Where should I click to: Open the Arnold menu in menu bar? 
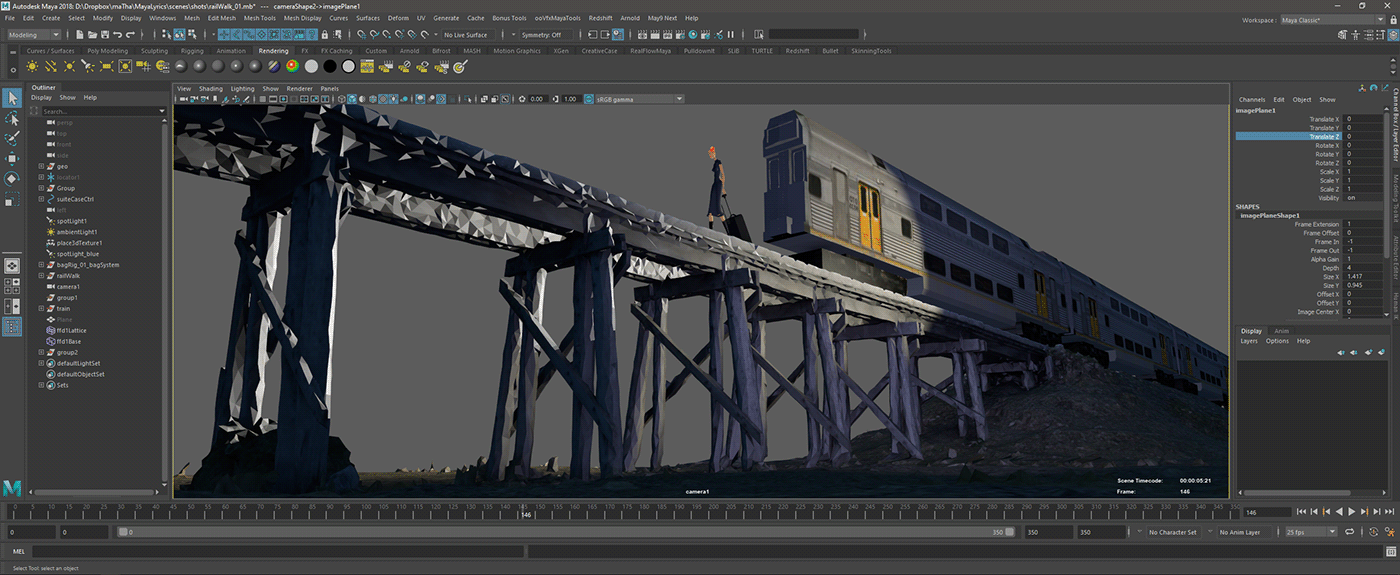coord(629,18)
